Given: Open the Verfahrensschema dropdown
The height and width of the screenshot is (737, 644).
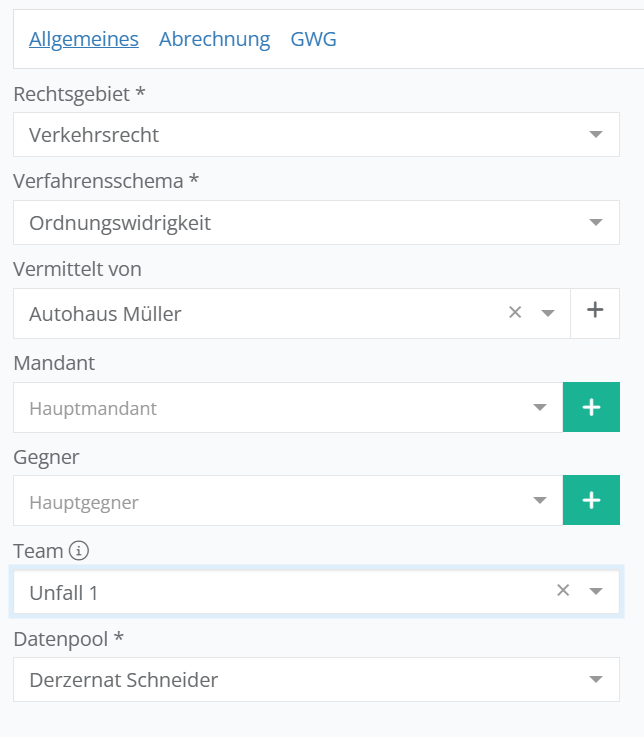Looking at the screenshot, I should [596, 223].
